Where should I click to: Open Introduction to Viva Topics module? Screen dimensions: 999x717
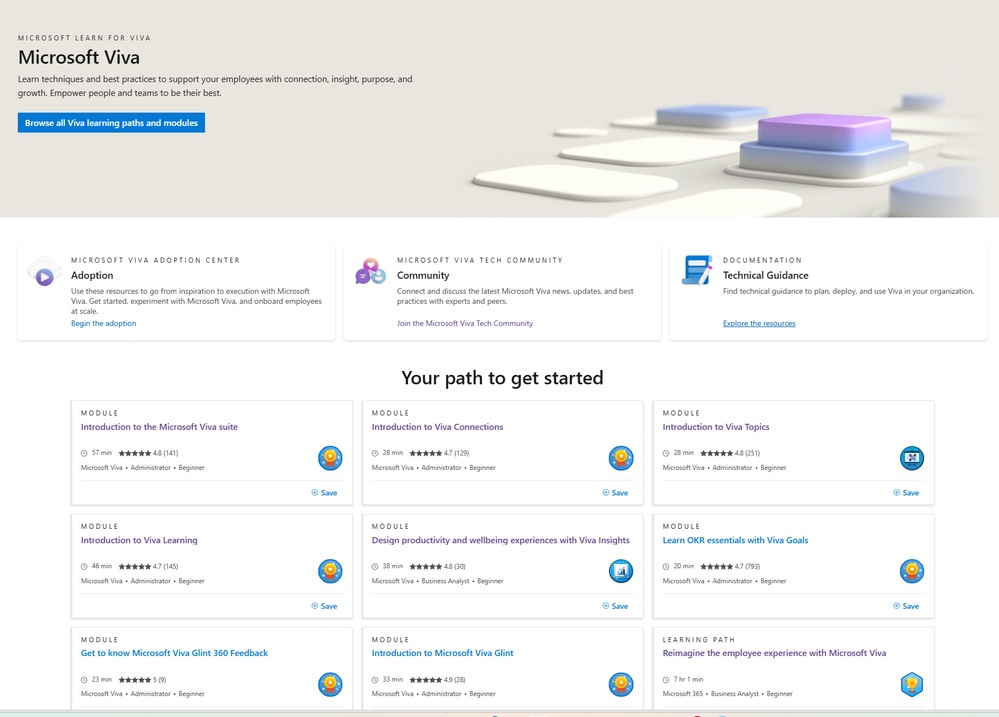(715, 427)
